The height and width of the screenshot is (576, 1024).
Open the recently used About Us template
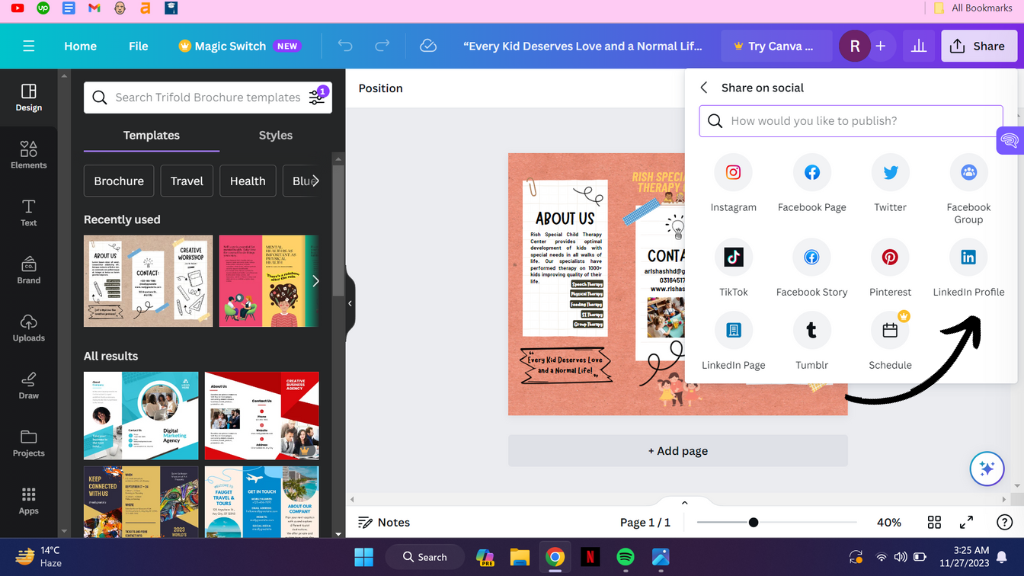(148, 281)
